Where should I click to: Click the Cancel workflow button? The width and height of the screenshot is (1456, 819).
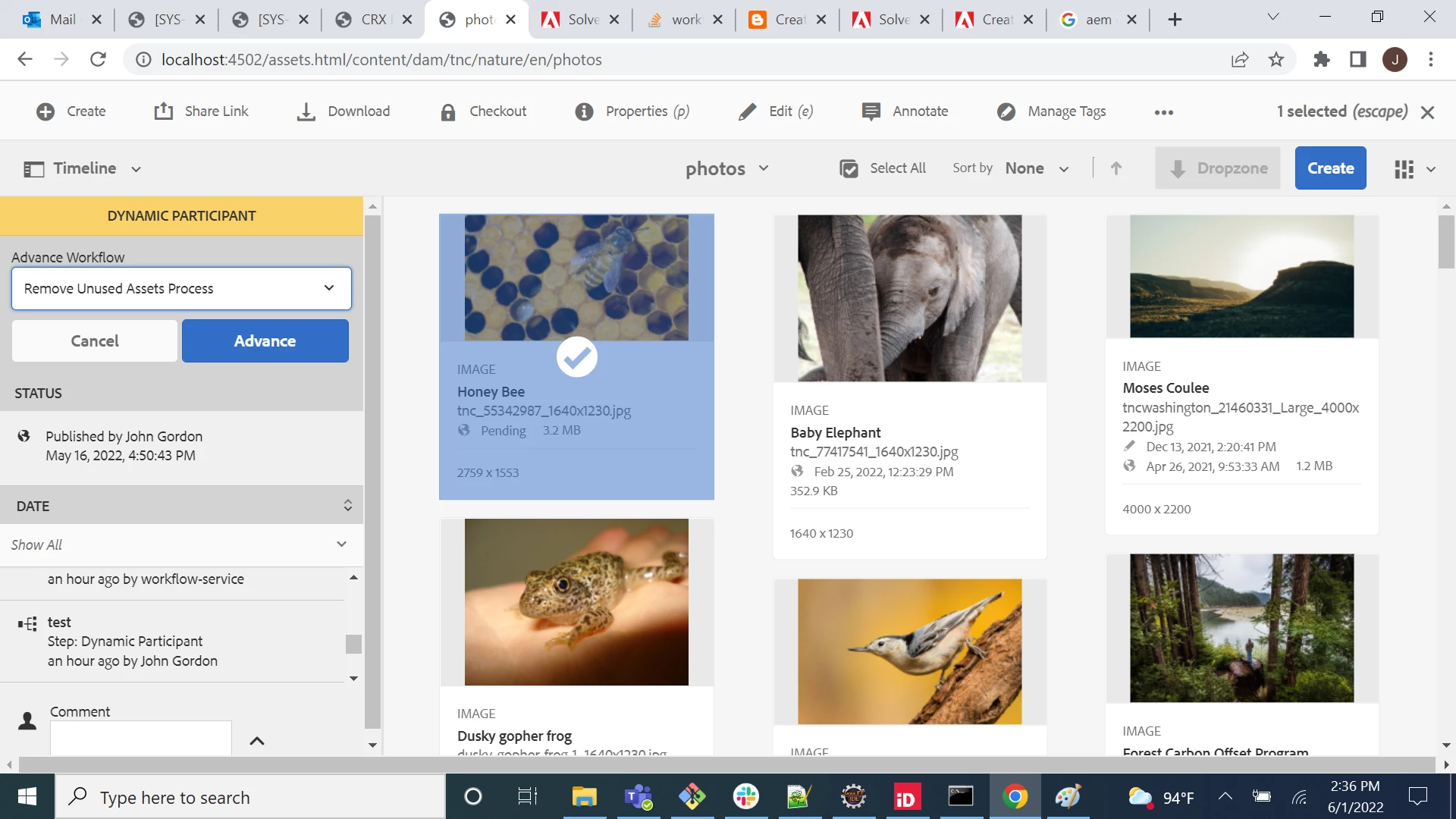tap(95, 340)
